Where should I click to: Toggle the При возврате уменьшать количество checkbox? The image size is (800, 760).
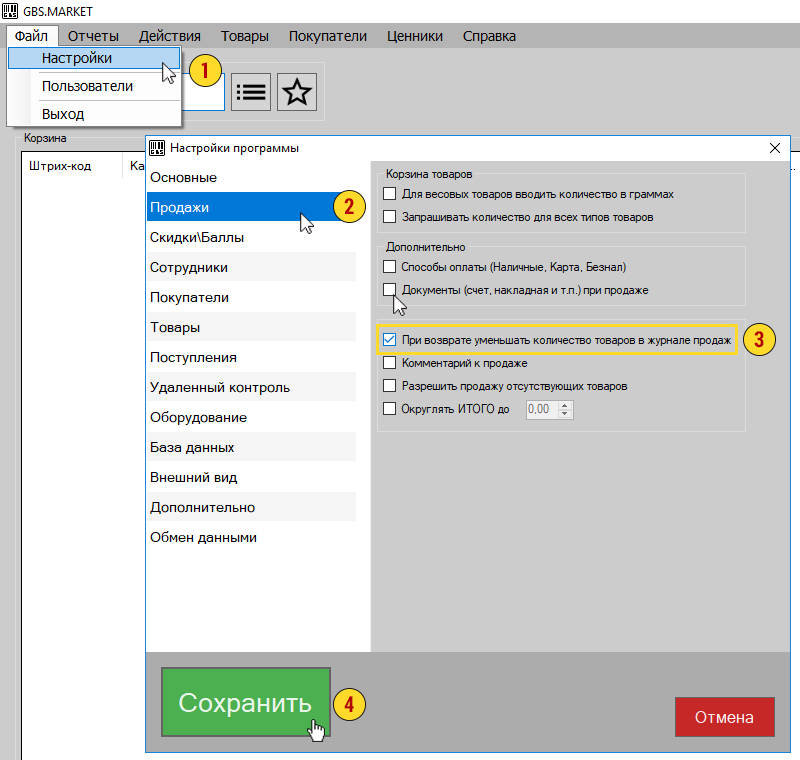coord(389,340)
